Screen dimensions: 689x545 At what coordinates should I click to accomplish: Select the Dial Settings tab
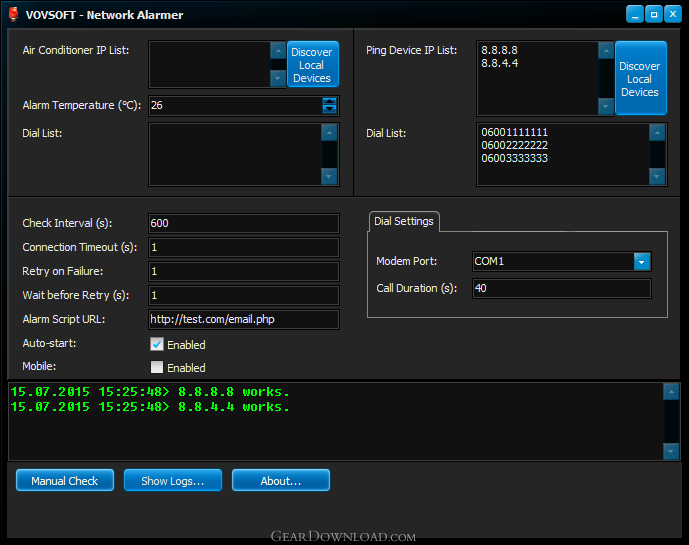[404, 221]
